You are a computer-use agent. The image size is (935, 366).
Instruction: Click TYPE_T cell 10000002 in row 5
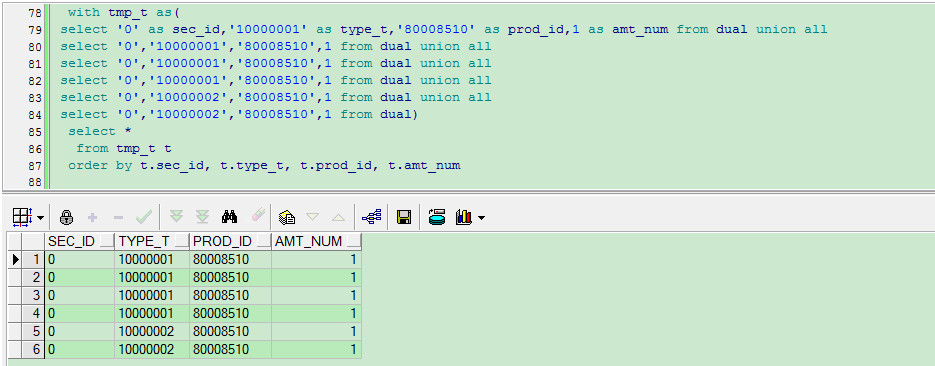coord(152,331)
